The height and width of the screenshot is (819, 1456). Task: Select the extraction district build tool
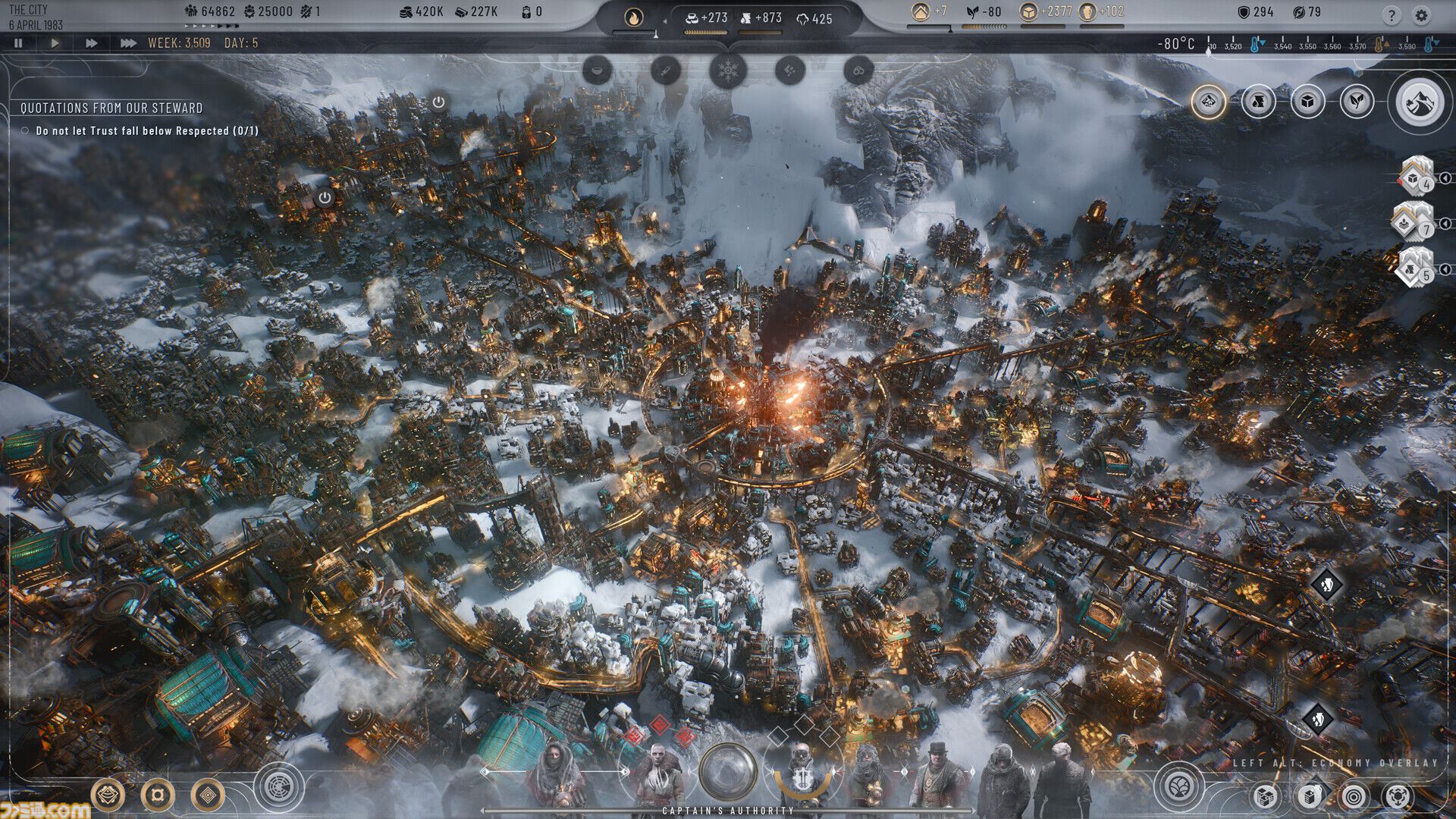coord(1258,101)
